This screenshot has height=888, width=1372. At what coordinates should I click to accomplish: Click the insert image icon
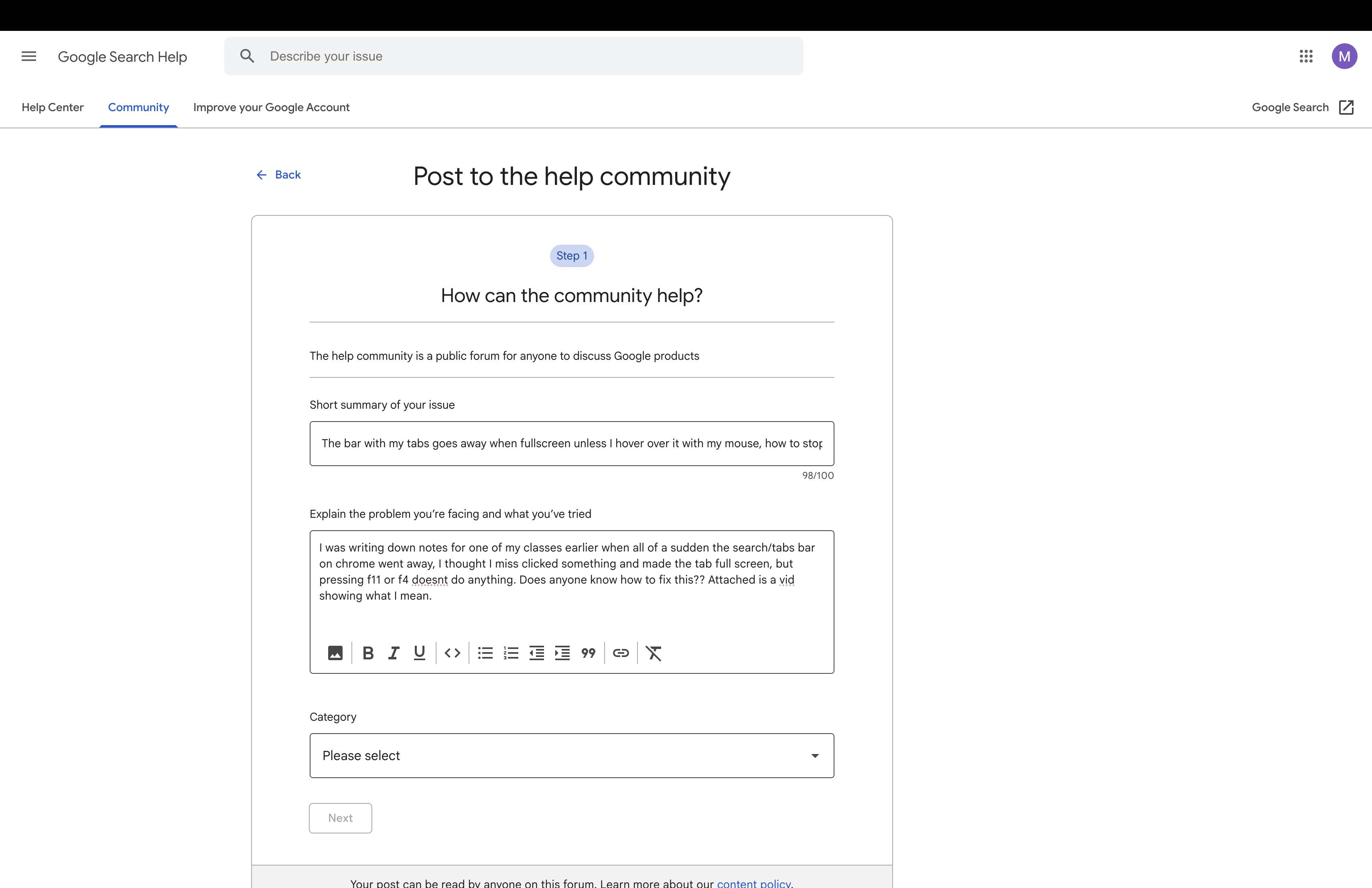point(335,653)
